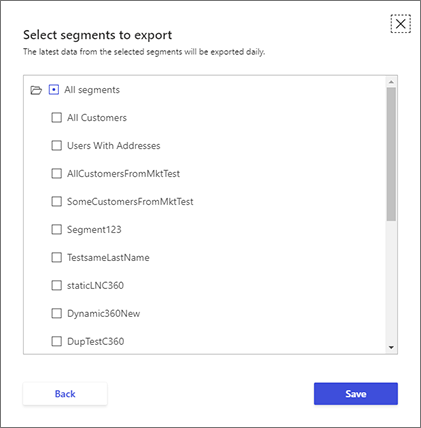Viewport: 421px width, 428px height.
Task: Click the scrollbar up arrow
Action: (x=391, y=82)
